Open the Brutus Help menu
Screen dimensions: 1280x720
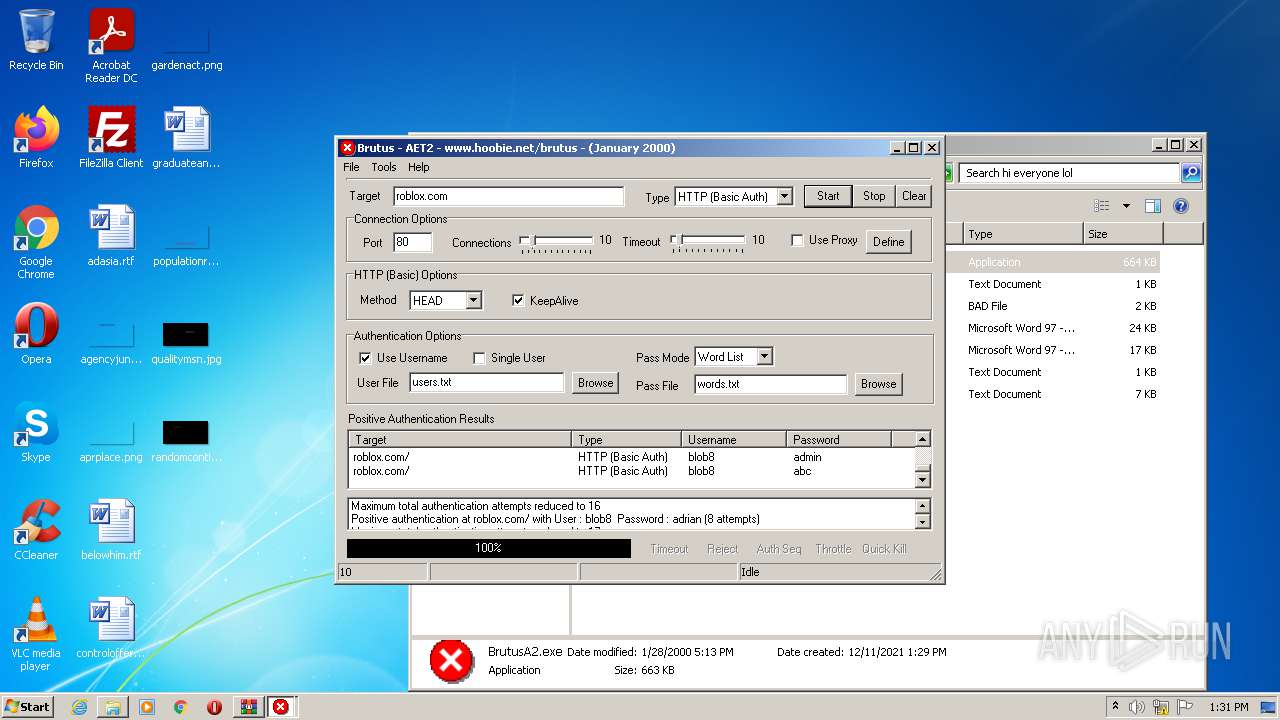(419, 167)
